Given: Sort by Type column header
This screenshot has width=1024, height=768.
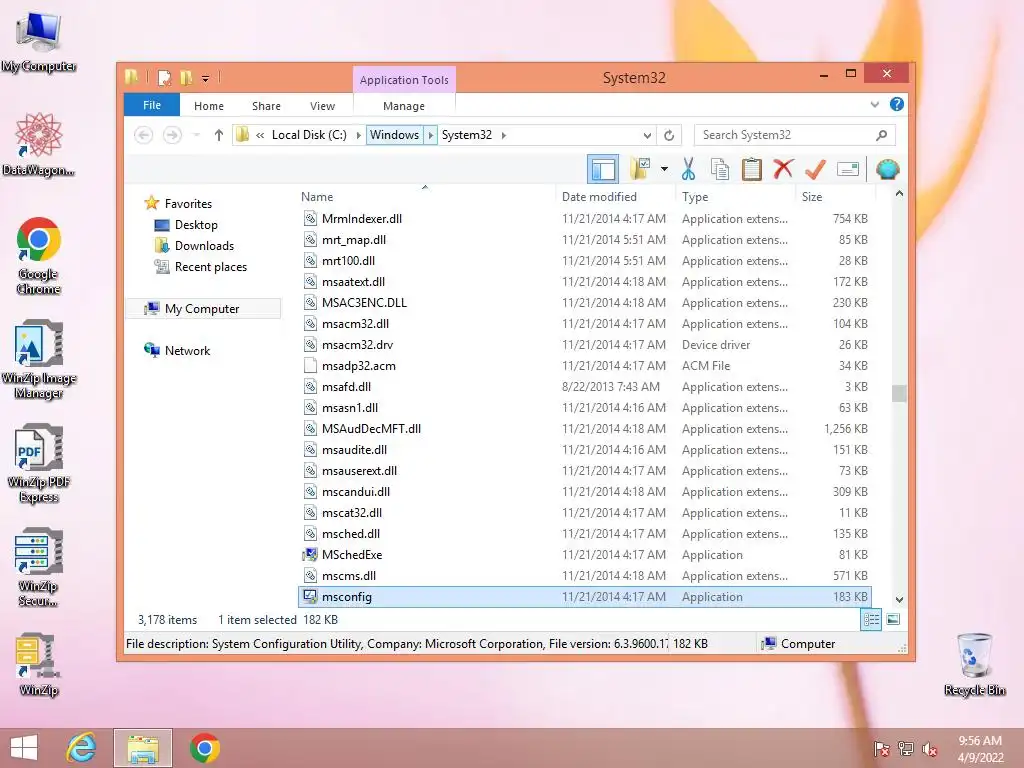Looking at the screenshot, I should (x=695, y=197).
